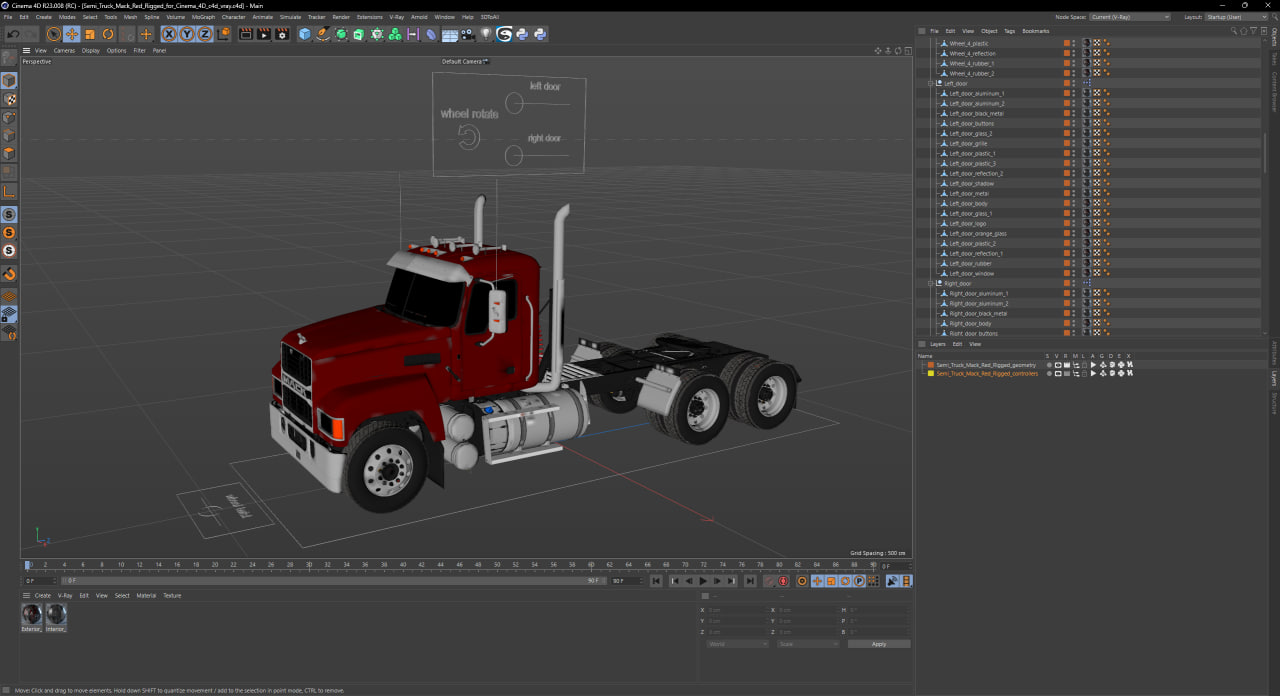Toggle Lock icon for controllers layer
The height and width of the screenshot is (696, 1280).
point(1085,373)
